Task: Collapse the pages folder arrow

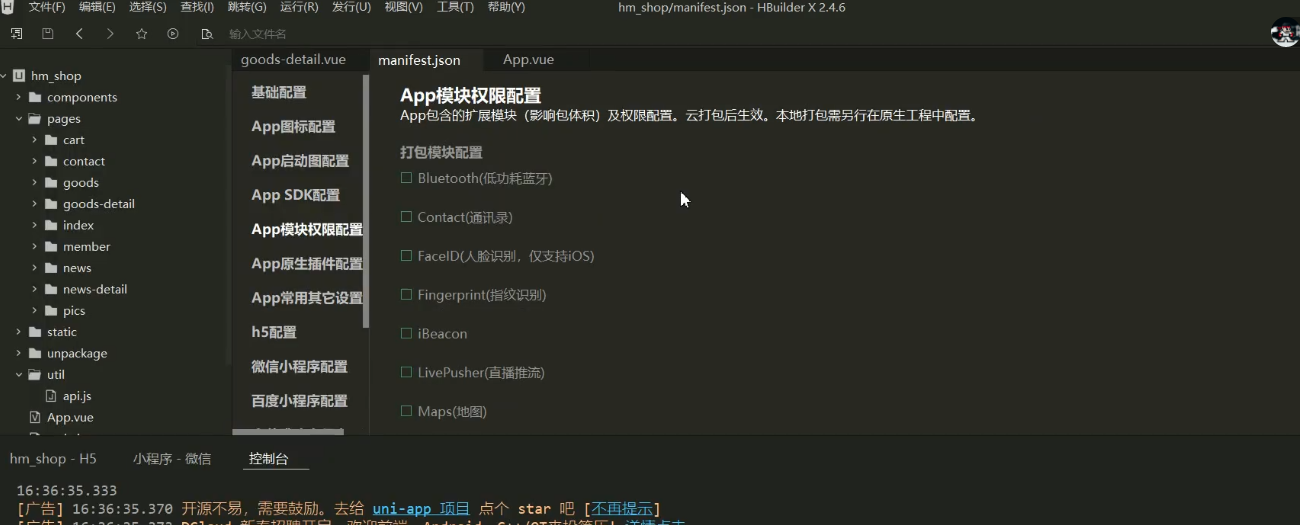Action: tap(19, 119)
